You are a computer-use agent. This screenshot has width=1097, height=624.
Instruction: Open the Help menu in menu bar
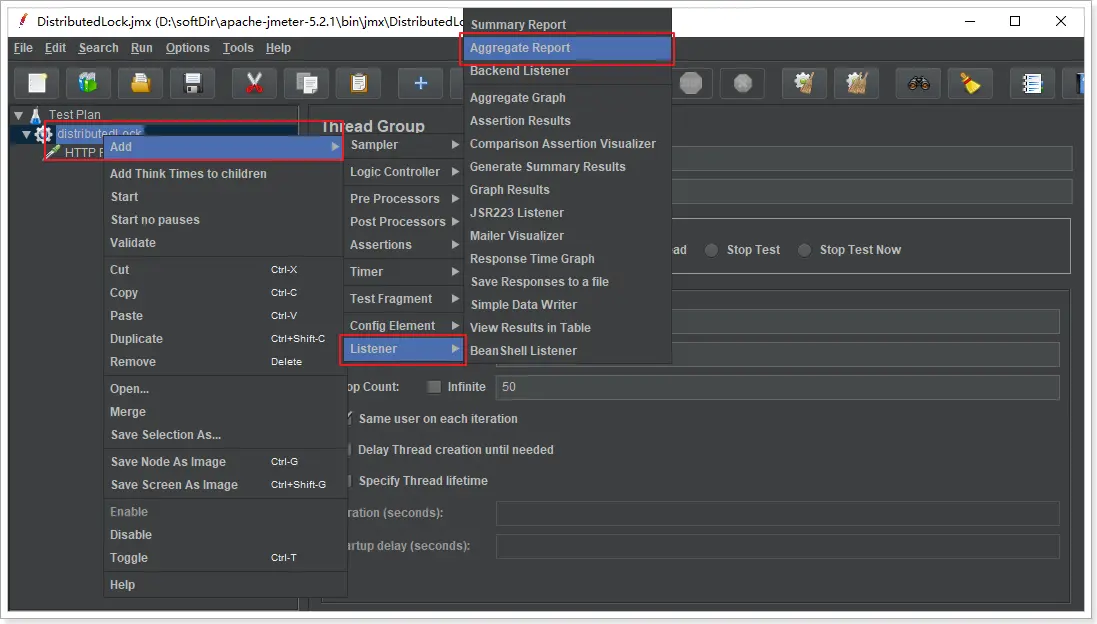click(x=278, y=48)
